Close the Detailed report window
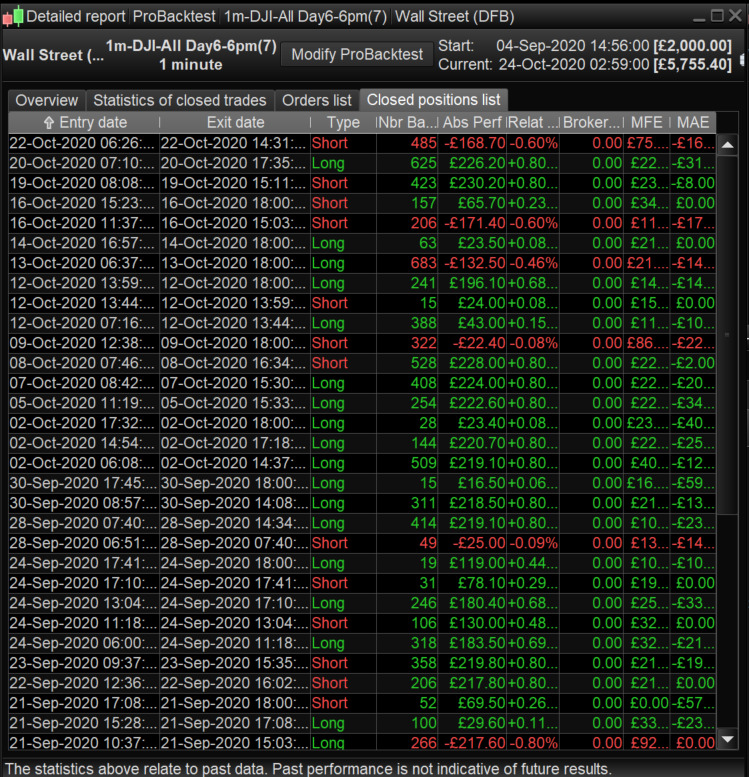This screenshot has height=777, width=749. (x=736, y=16)
